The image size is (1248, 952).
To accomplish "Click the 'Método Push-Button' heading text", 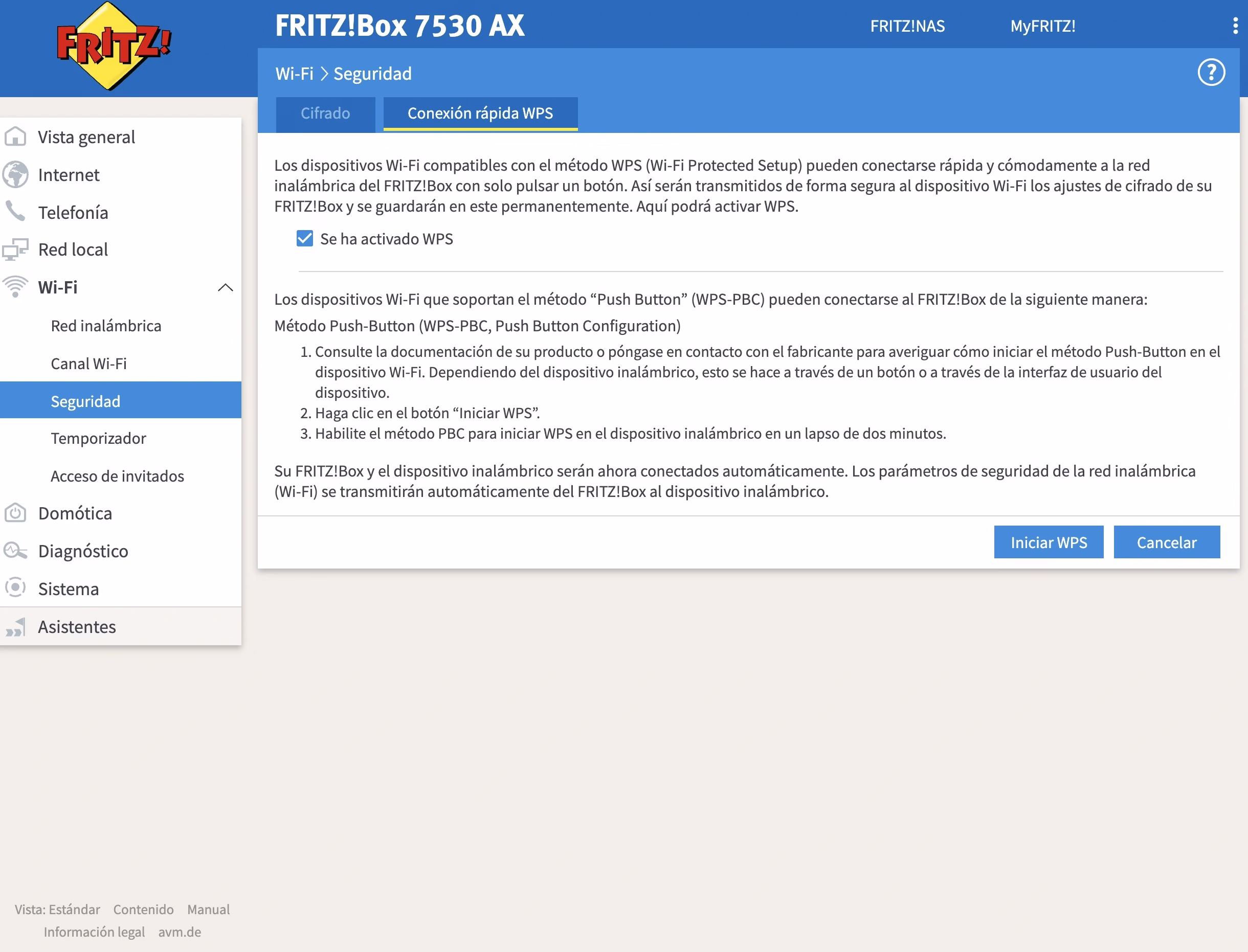I will tap(477, 326).
